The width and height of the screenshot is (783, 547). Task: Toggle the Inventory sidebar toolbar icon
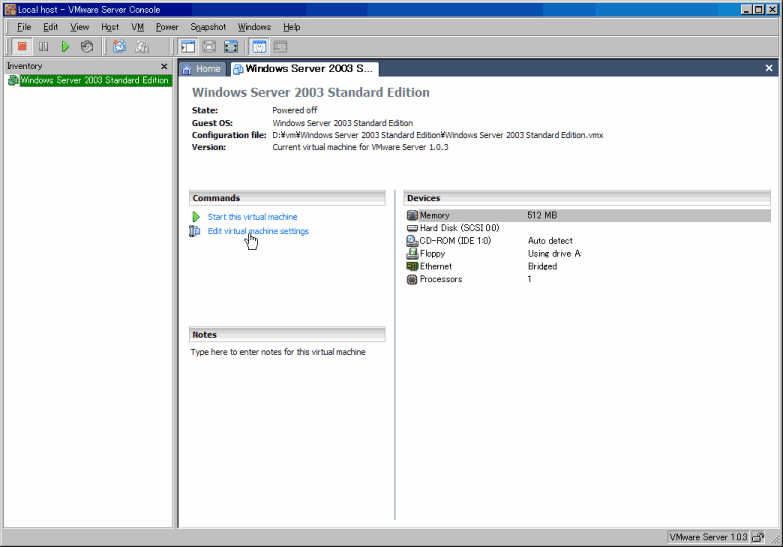[x=188, y=47]
